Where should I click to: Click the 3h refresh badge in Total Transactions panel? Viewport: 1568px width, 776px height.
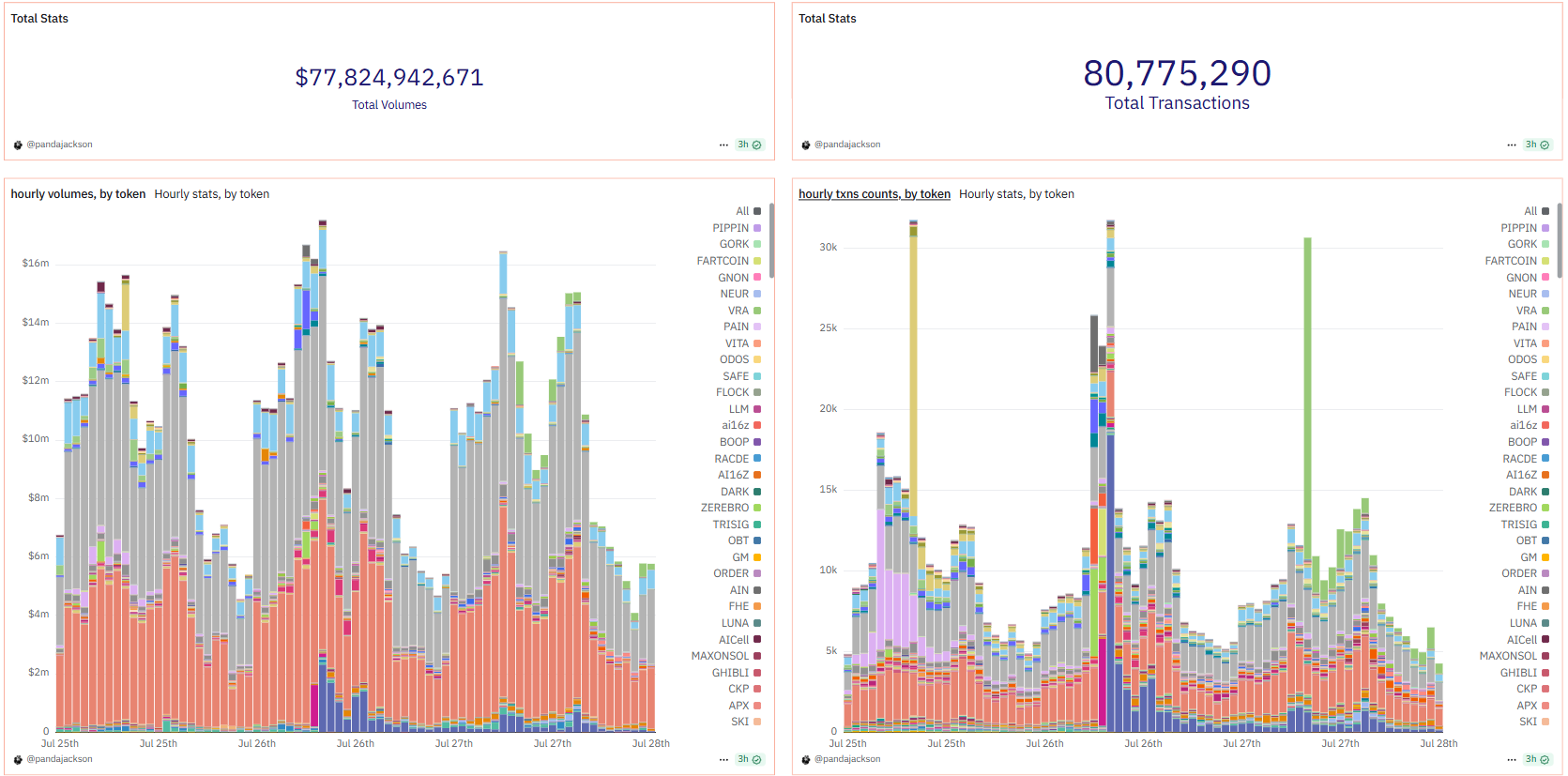coord(1537,145)
